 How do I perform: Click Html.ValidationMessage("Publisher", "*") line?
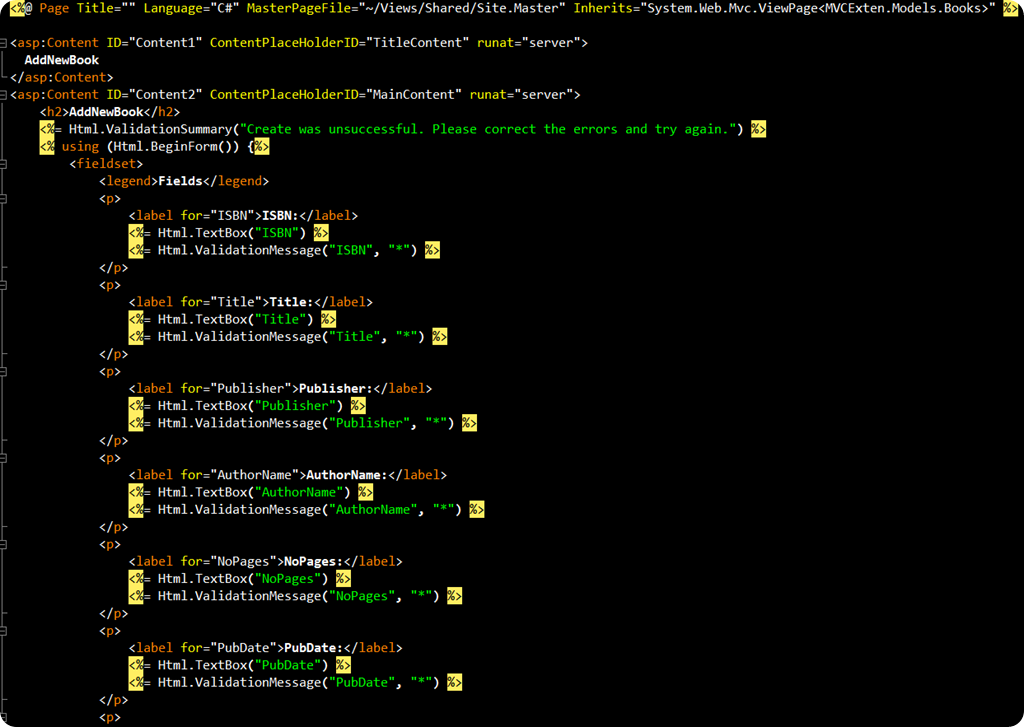[303, 423]
